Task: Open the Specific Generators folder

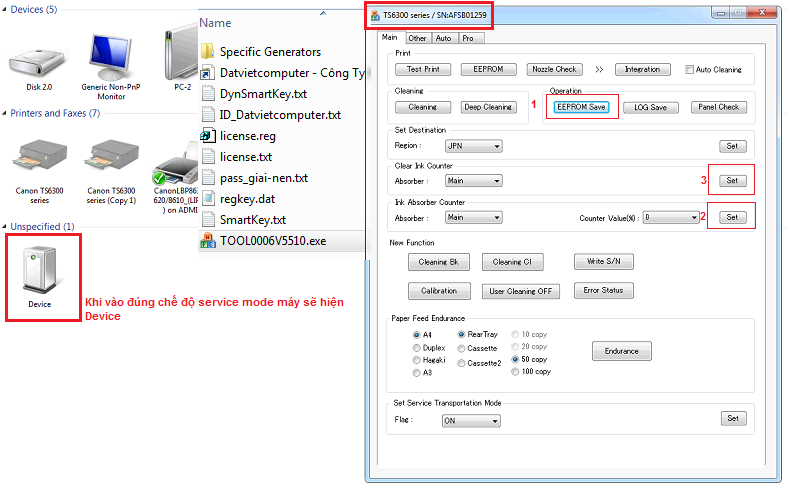Action: click(x=270, y=52)
